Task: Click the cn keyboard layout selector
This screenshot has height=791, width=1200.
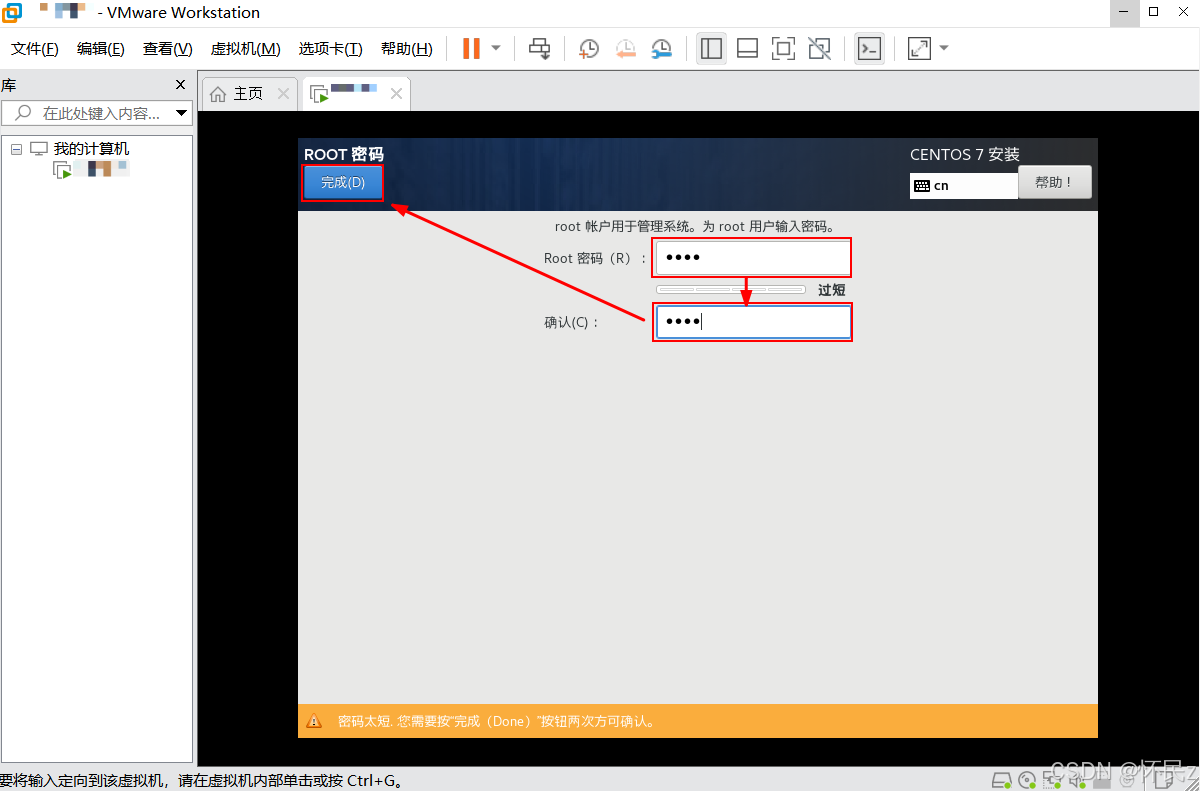Action: click(963, 186)
